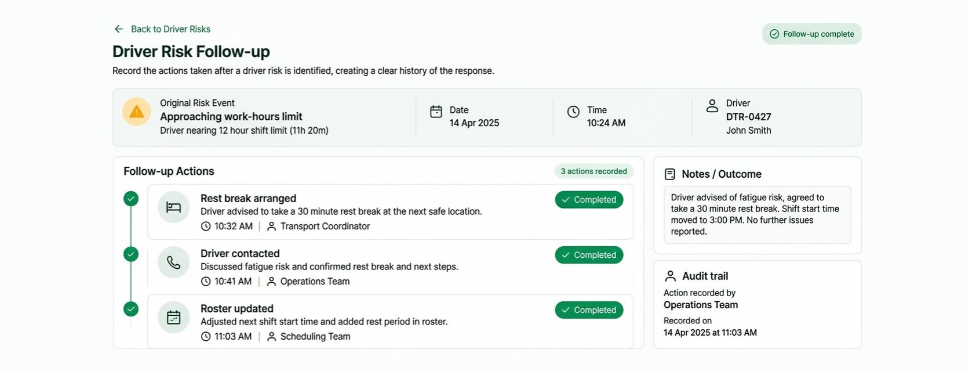967x370 pixels.
Task: Select the Driver contacted title
Action: 240,253
